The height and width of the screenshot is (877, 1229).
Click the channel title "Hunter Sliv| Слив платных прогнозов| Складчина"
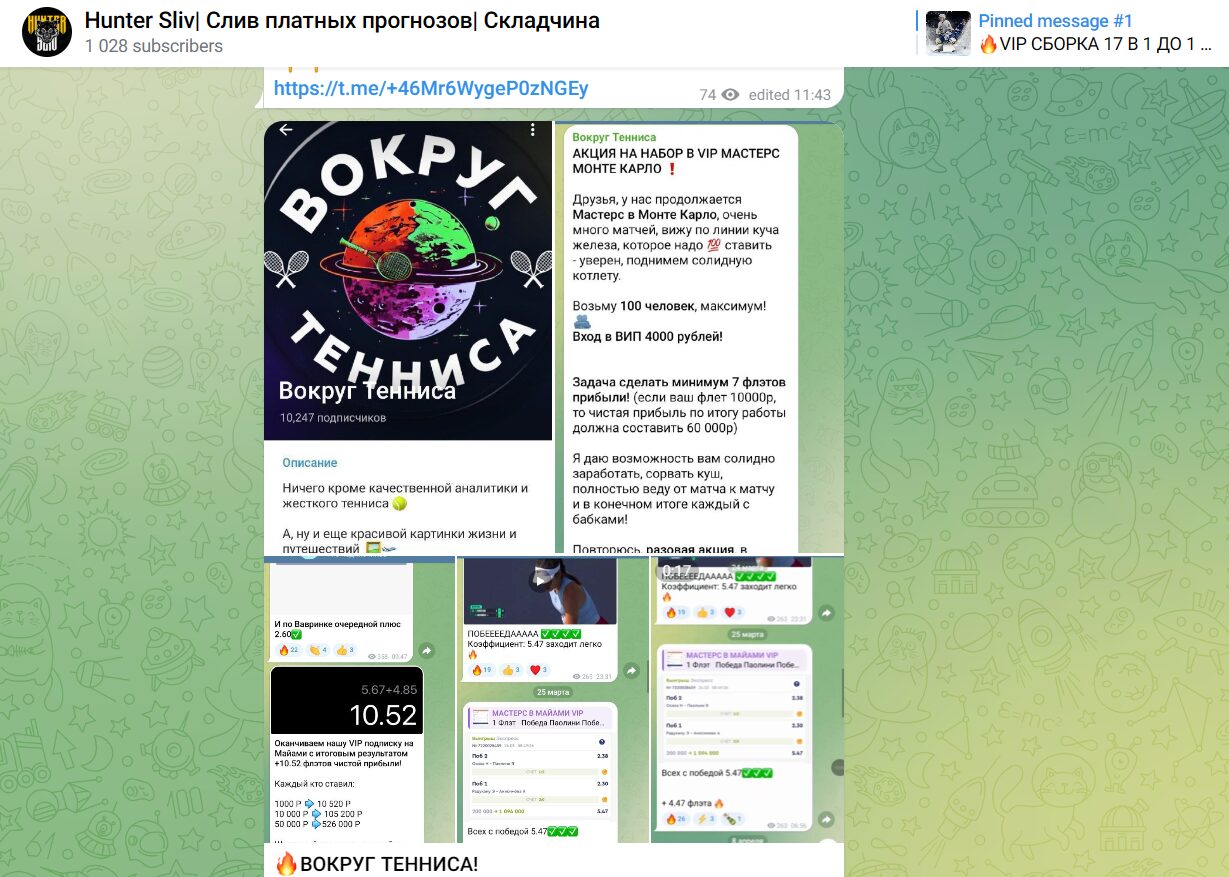tap(342, 20)
